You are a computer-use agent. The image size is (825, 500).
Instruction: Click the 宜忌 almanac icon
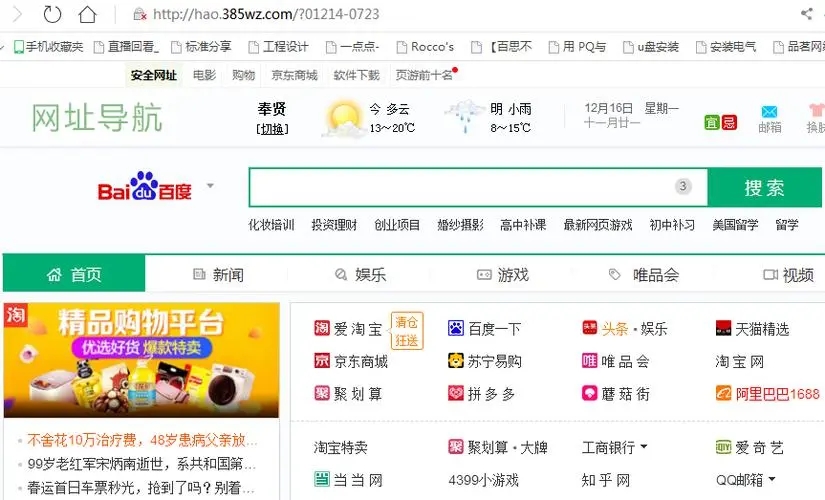pyautogui.click(x=720, y=123)
